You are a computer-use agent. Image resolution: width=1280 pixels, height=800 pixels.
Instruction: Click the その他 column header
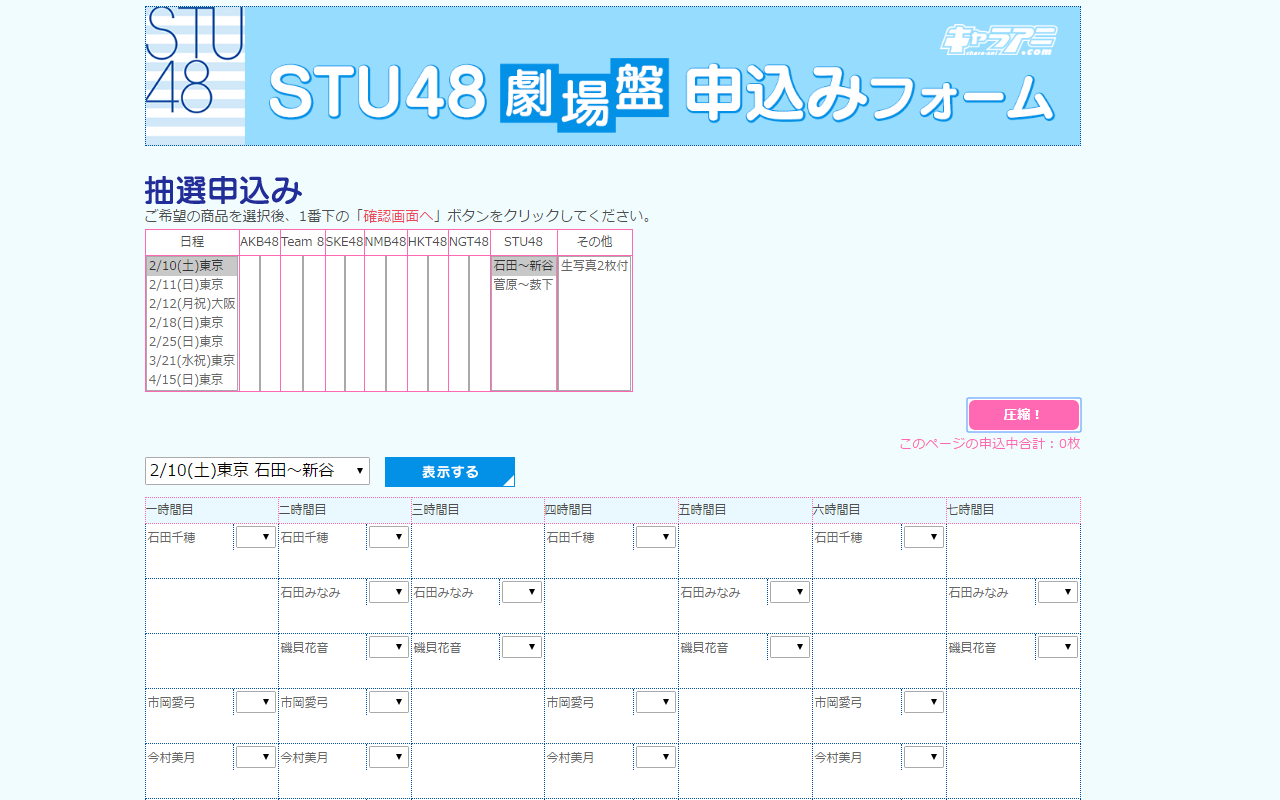click(595, 242)
